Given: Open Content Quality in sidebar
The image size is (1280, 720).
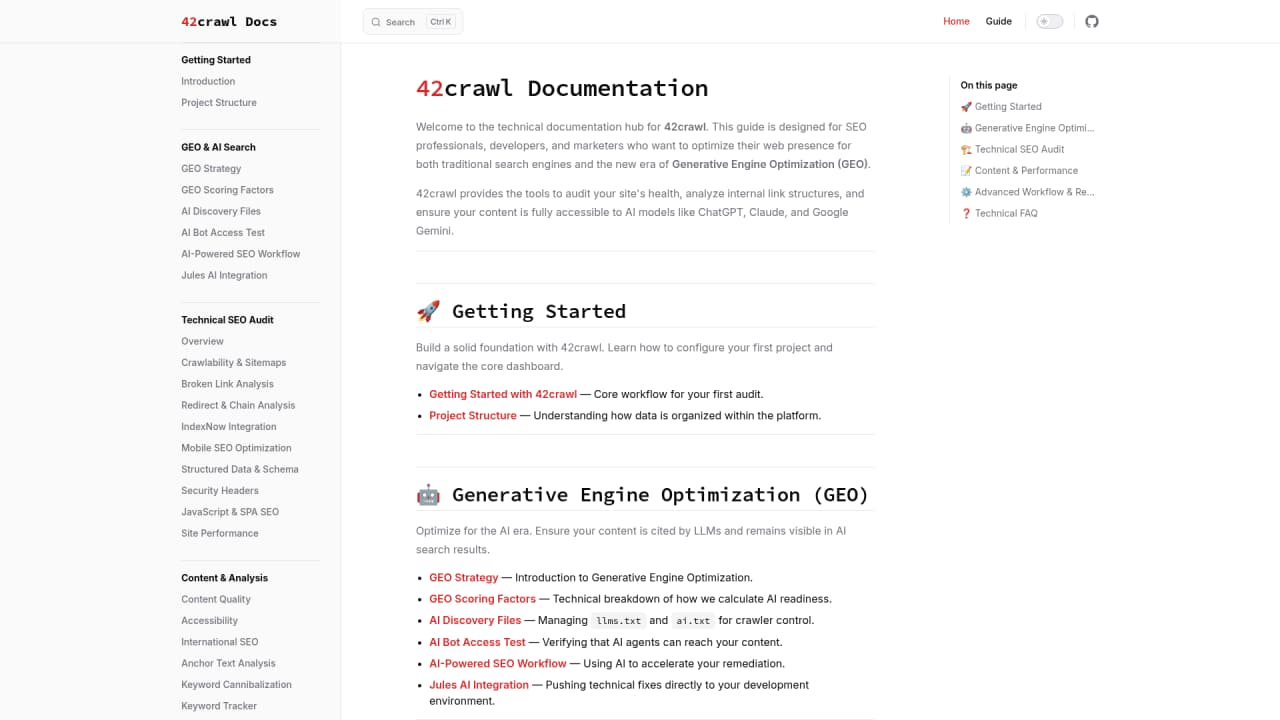Looking at the screenshot, I should click(216, 600).
